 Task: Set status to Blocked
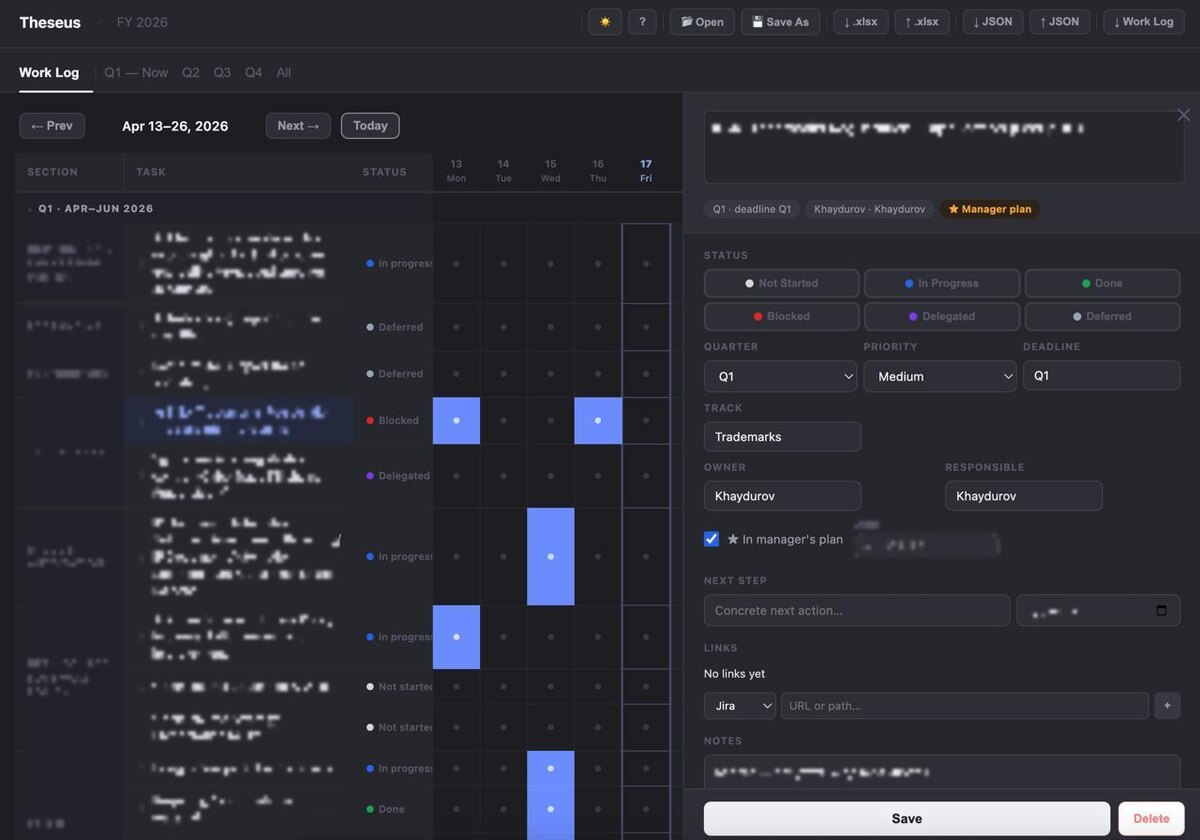tap(782, 316)
